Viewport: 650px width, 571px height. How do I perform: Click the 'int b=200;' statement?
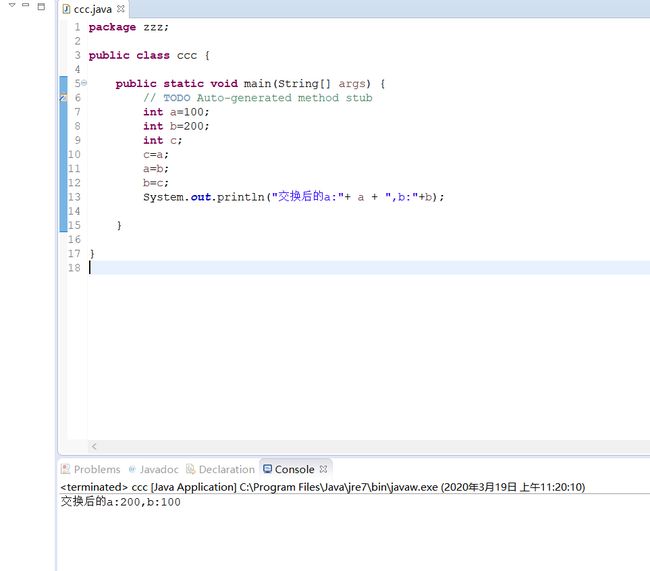coord(176,126)
